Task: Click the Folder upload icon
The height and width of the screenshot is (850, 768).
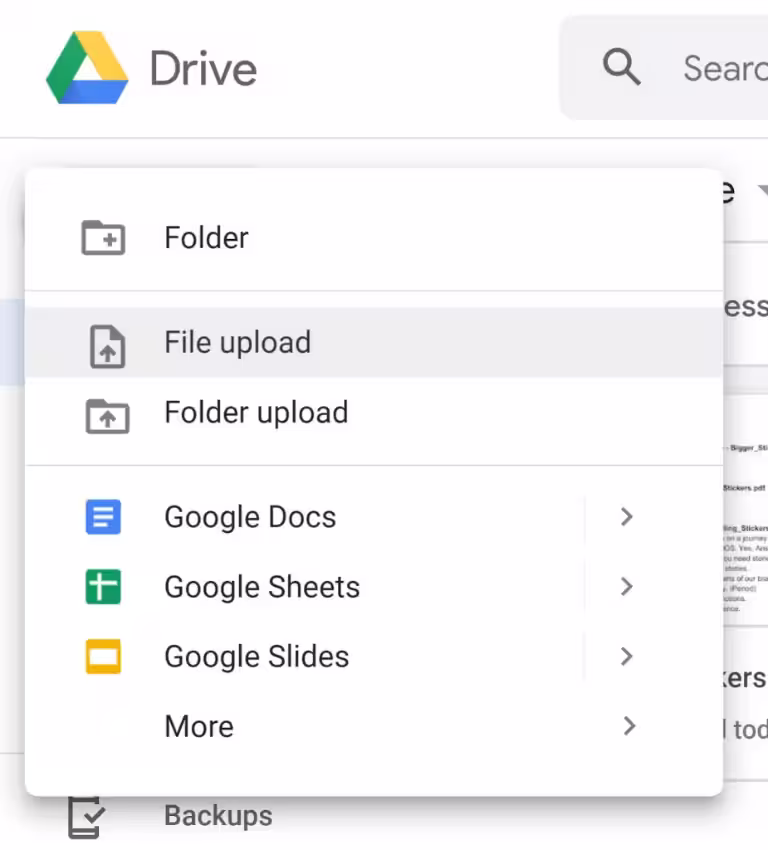Action: coord(106,413)
